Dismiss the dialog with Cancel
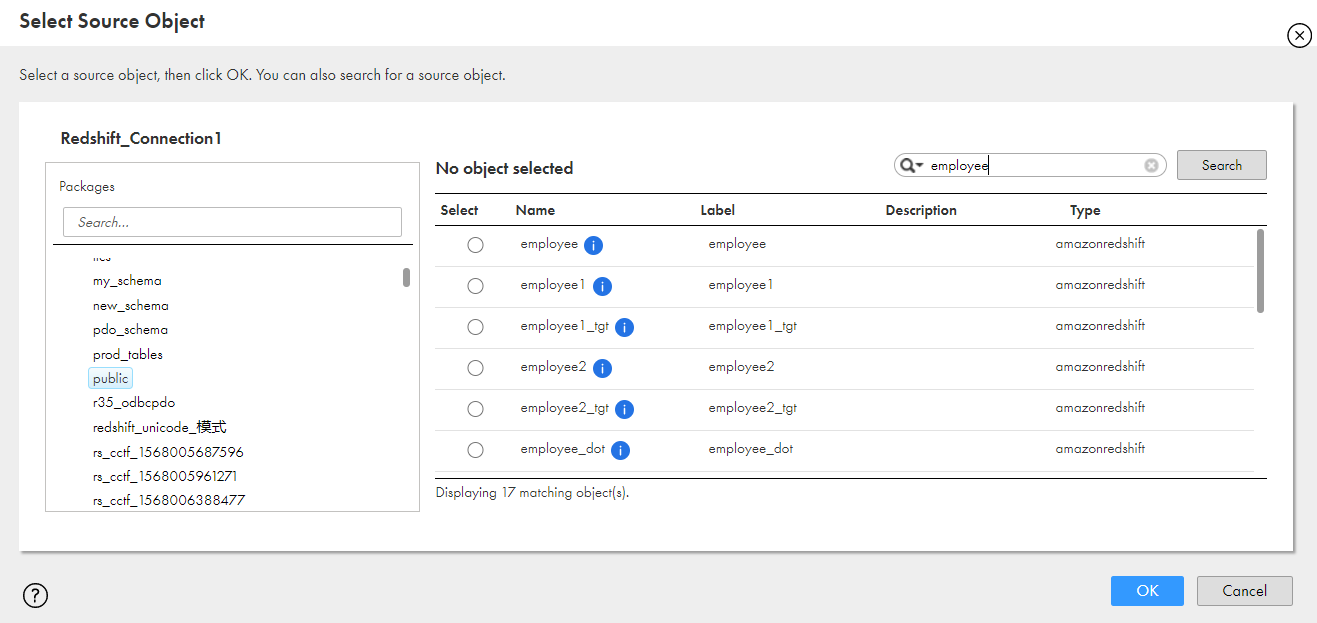Screen dimensions: 1317x623 [x=1244, y=590]
